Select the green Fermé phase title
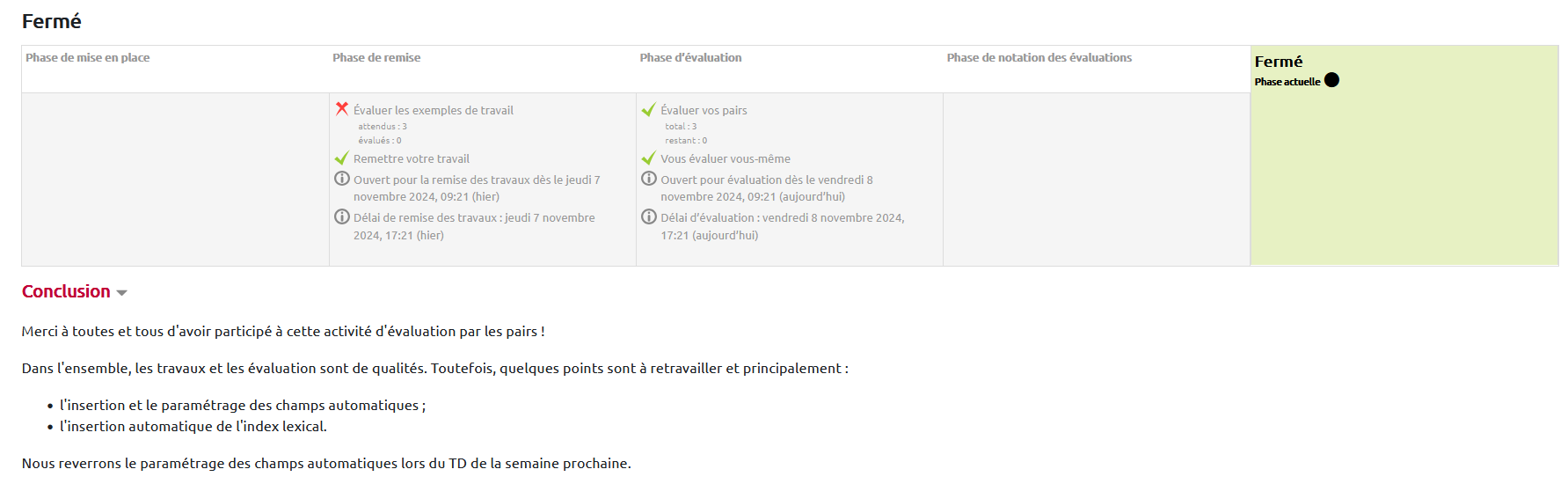 pos(1279,62)
